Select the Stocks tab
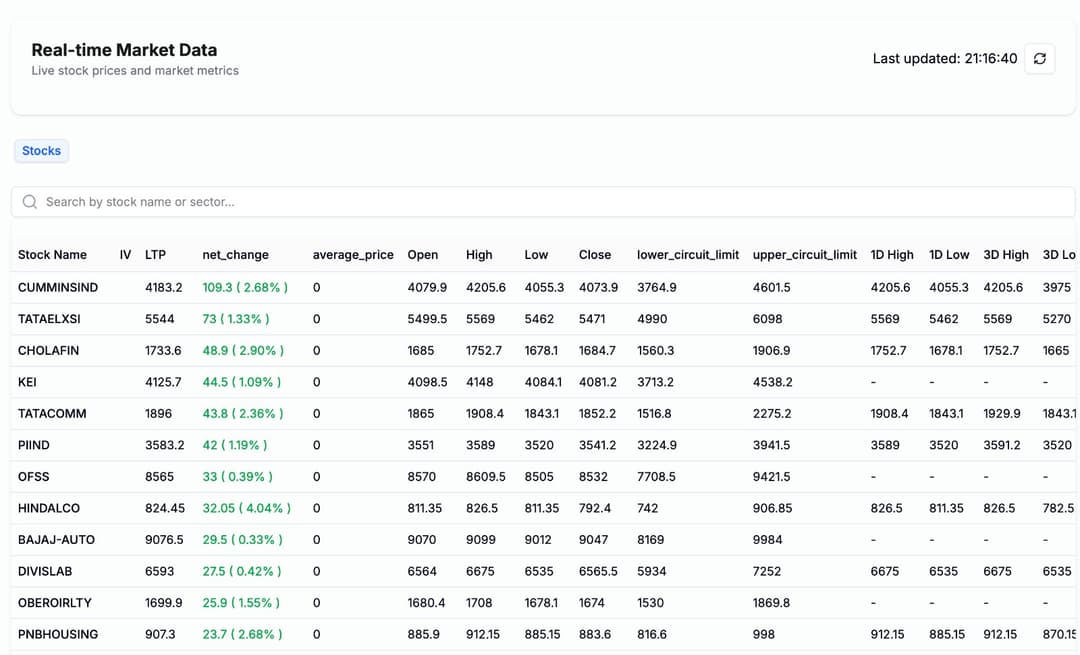Screen dimensions: 1080x655 pos(41,150)
